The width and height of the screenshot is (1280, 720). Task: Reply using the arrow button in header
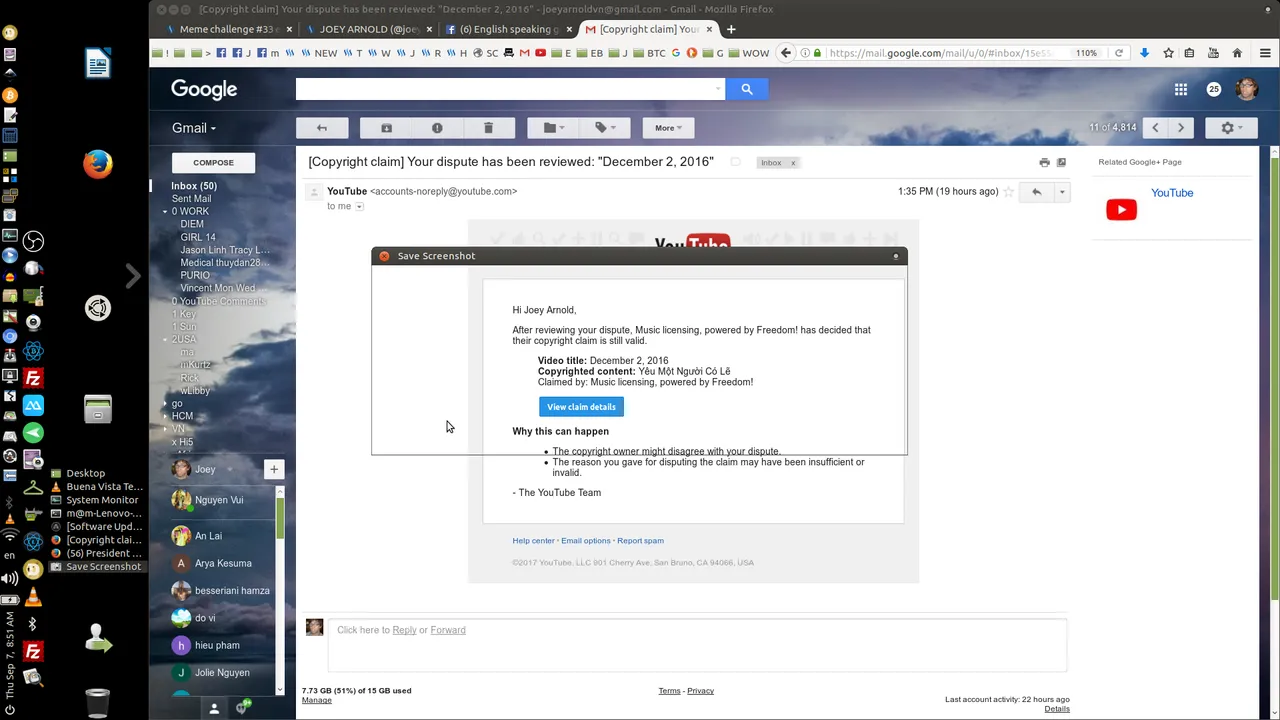click(x=1036, y=191)
